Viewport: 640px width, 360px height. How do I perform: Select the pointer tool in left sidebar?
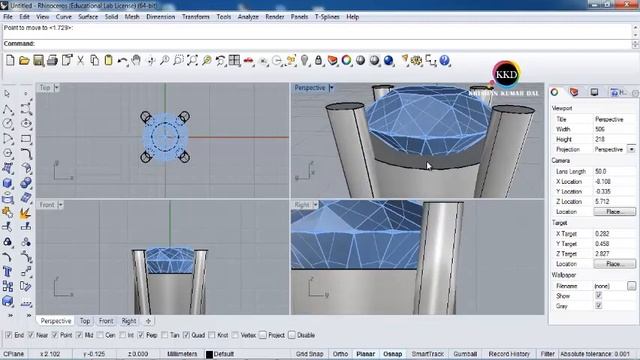pyautogui.click(x=7, y=94)
